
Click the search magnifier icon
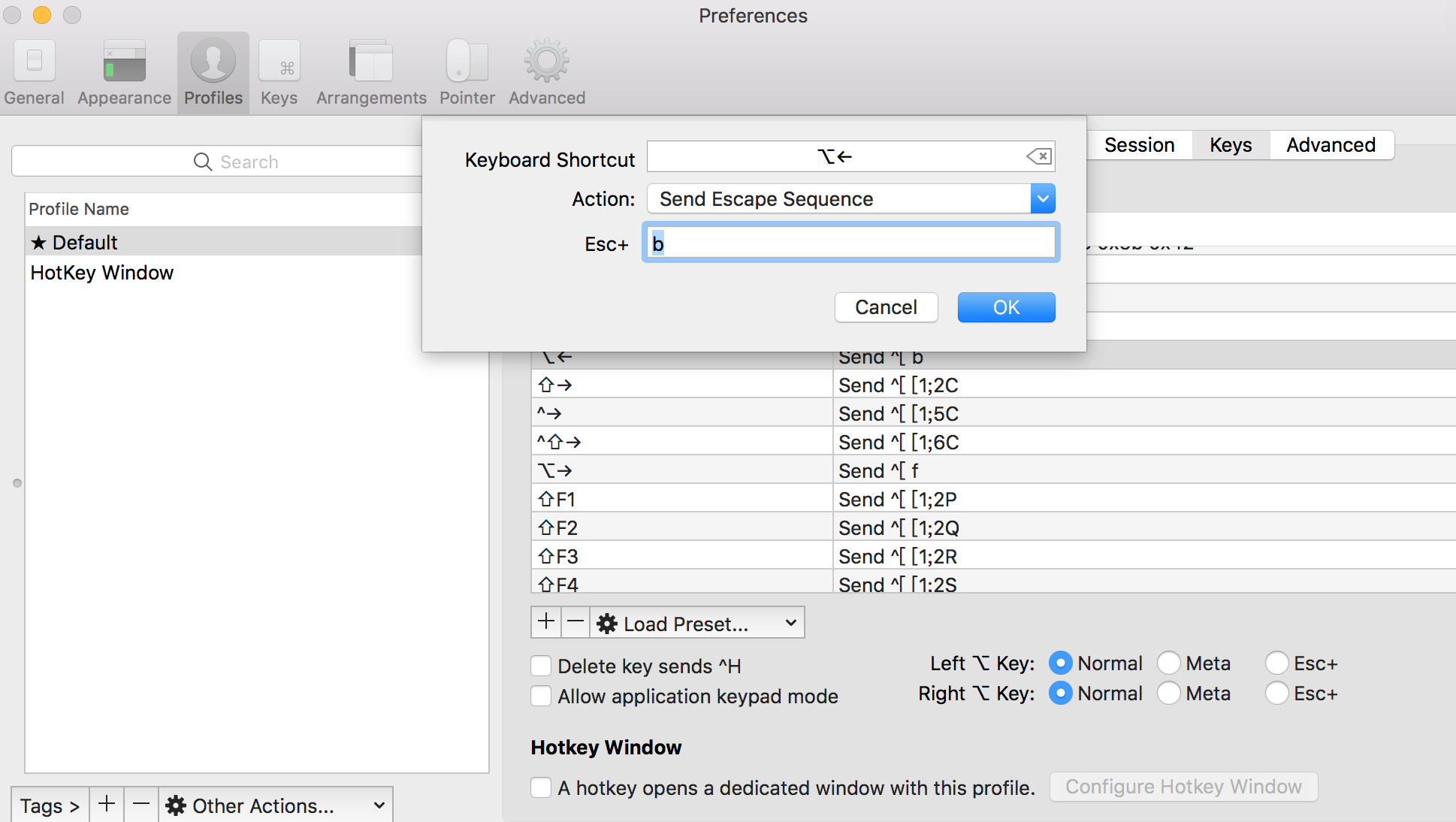click(x=202, y=162)
